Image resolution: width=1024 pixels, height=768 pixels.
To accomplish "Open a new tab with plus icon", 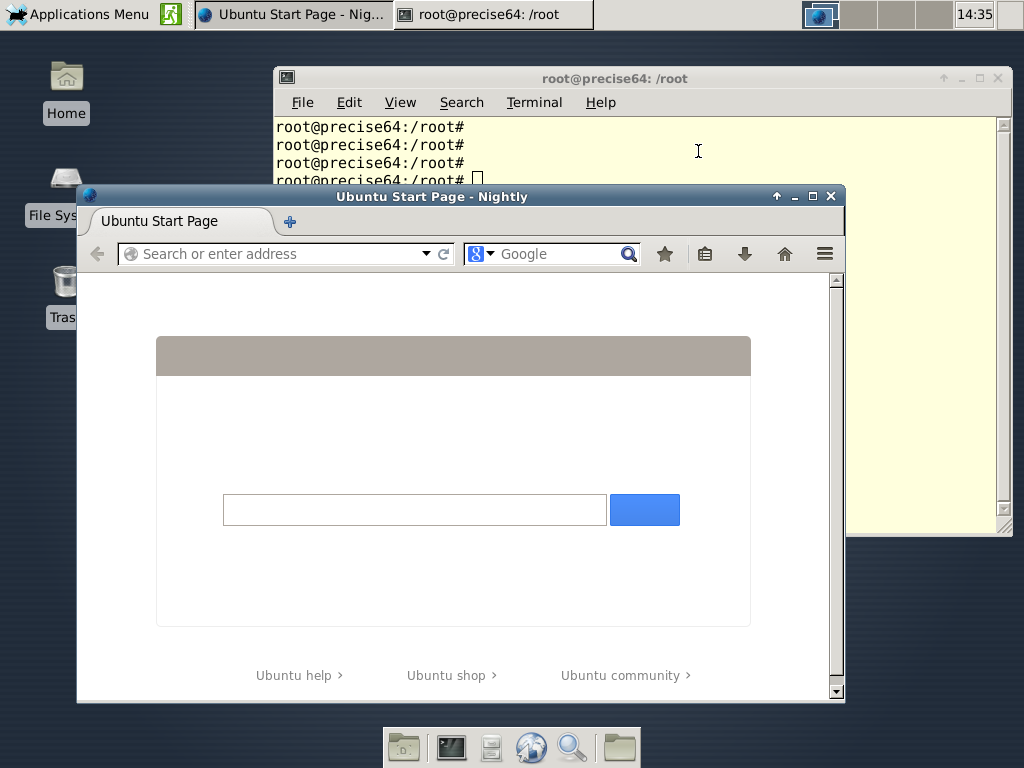I will (x=290, y=222).
